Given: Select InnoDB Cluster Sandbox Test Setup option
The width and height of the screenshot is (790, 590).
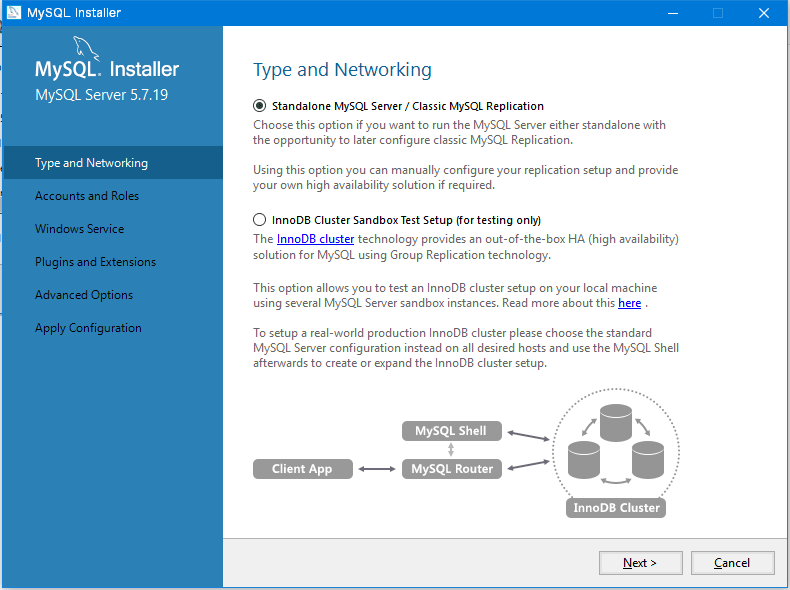Looking at the screenshot, I should pyautogui.click(x=260, y=220).
